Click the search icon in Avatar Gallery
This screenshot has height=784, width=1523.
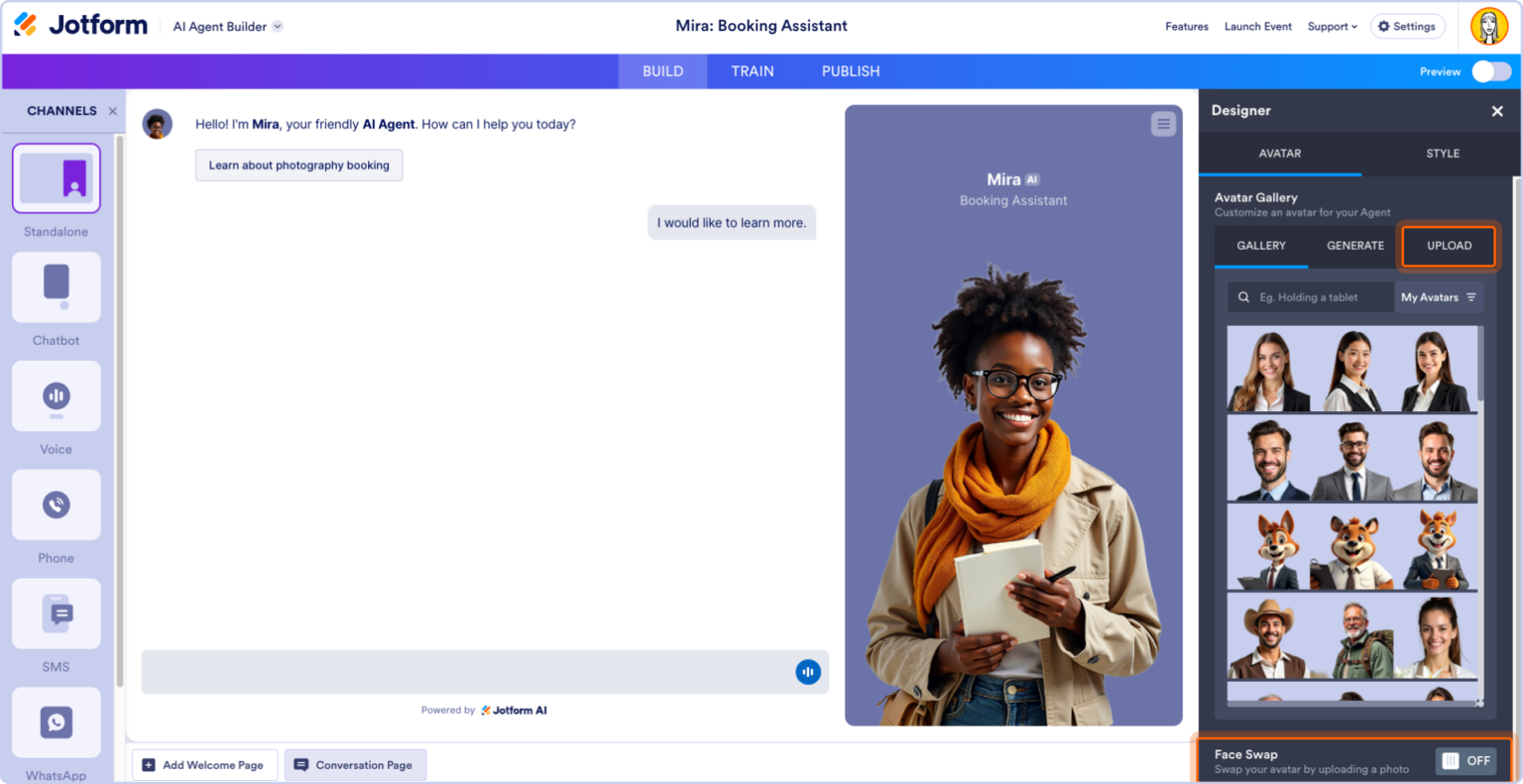click(x=1243, y=296)
